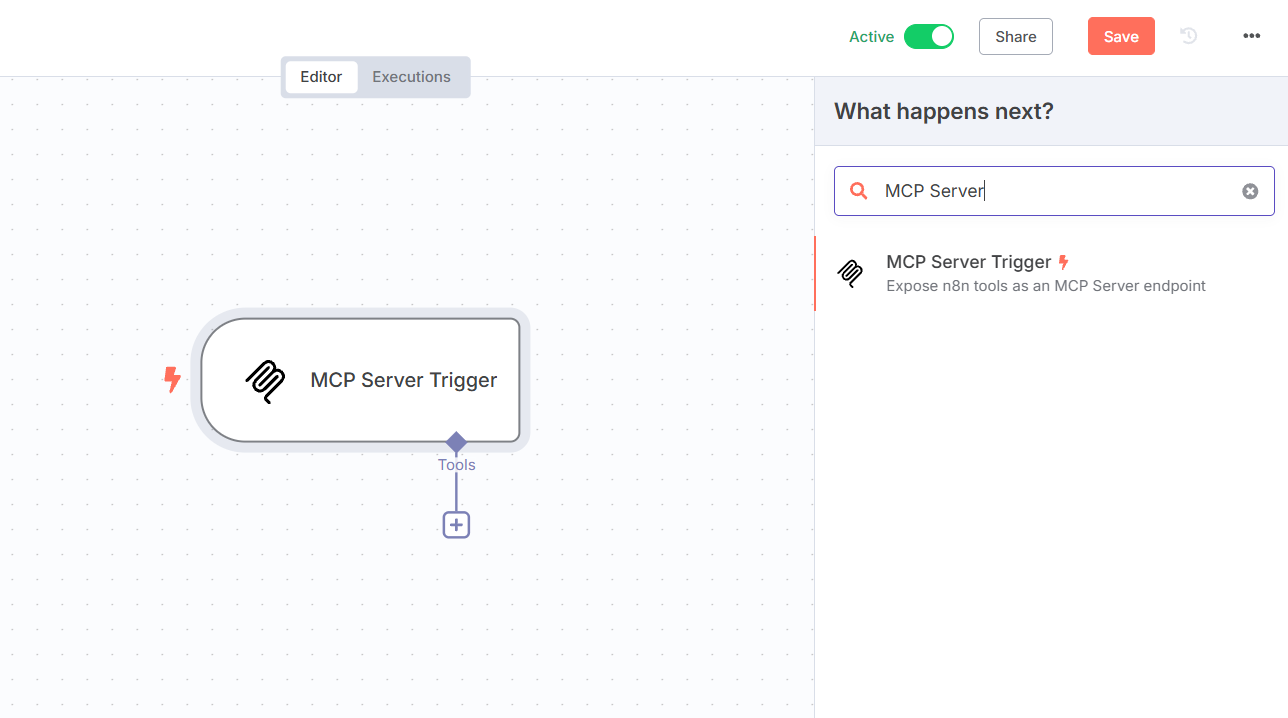Click the Tools connector label

(x=456, y=465)
